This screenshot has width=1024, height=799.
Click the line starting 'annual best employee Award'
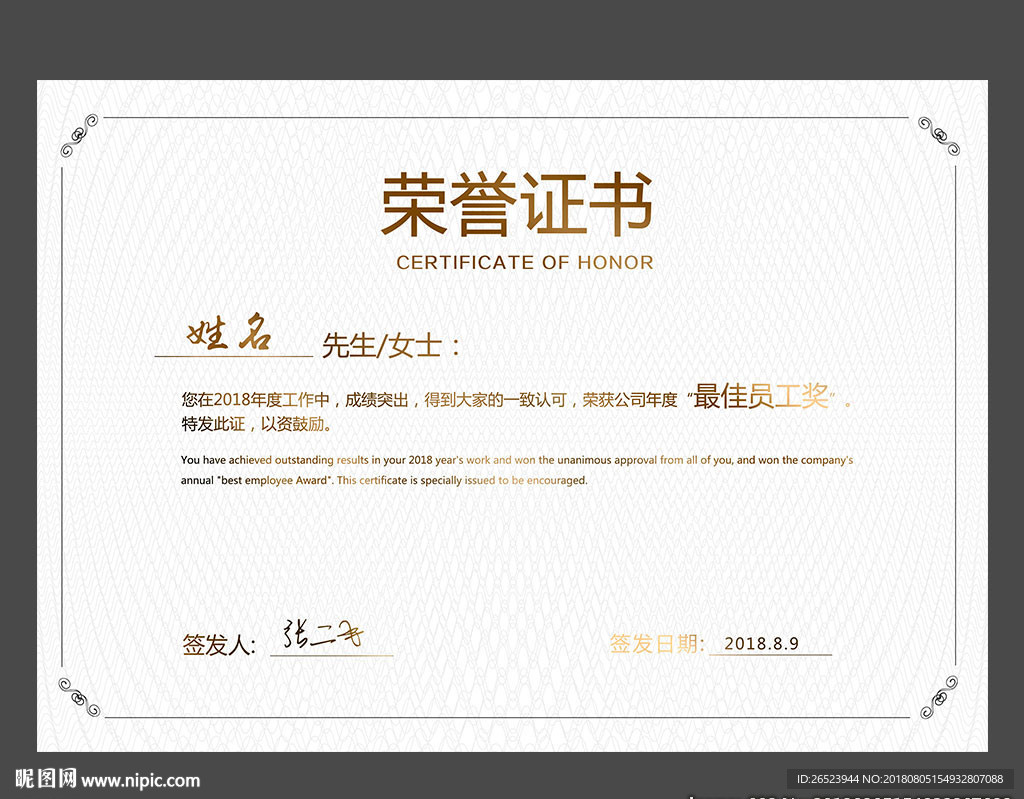point(384,480)
